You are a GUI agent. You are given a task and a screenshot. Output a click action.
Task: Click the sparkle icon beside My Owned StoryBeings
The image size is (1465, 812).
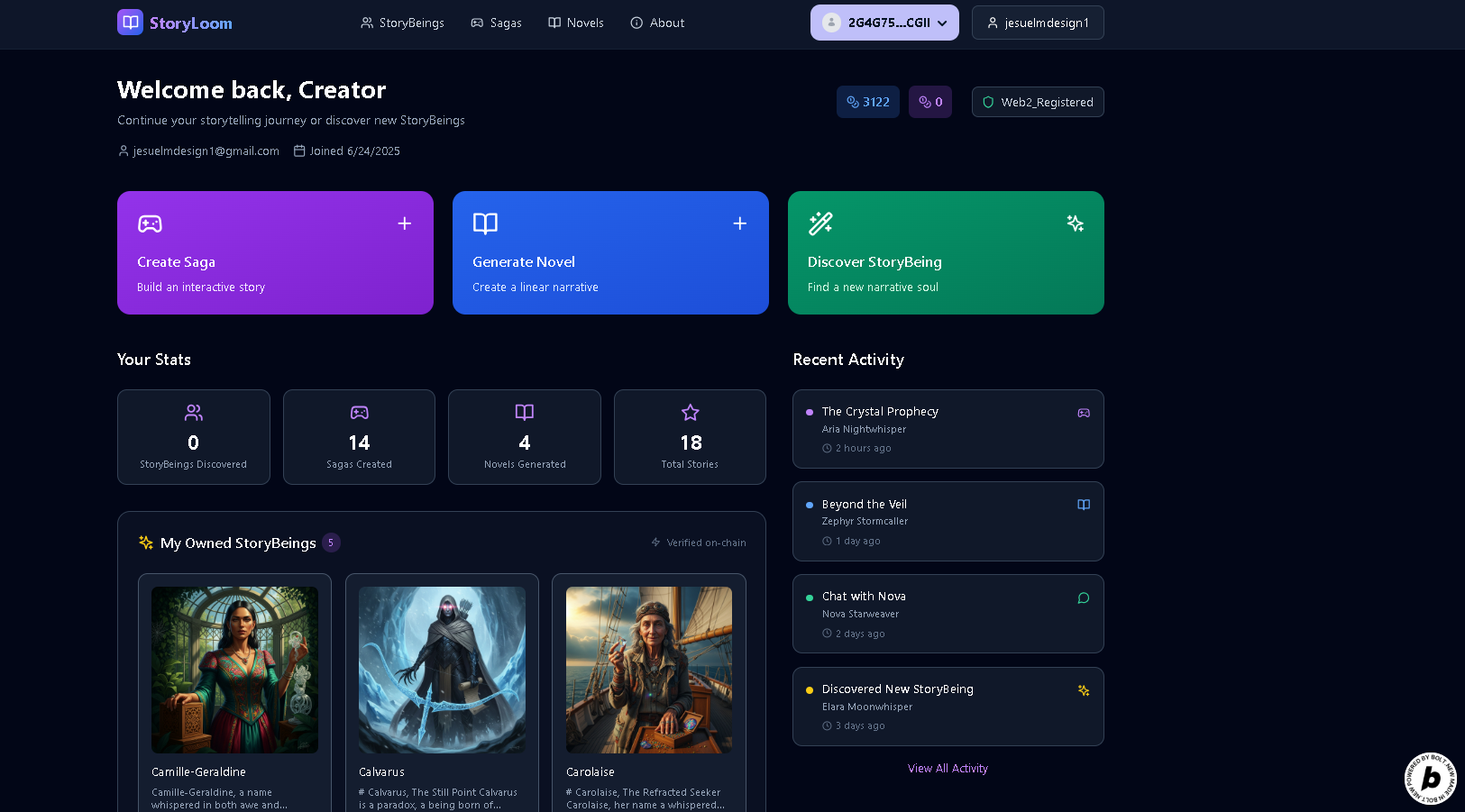coord(146,543)
